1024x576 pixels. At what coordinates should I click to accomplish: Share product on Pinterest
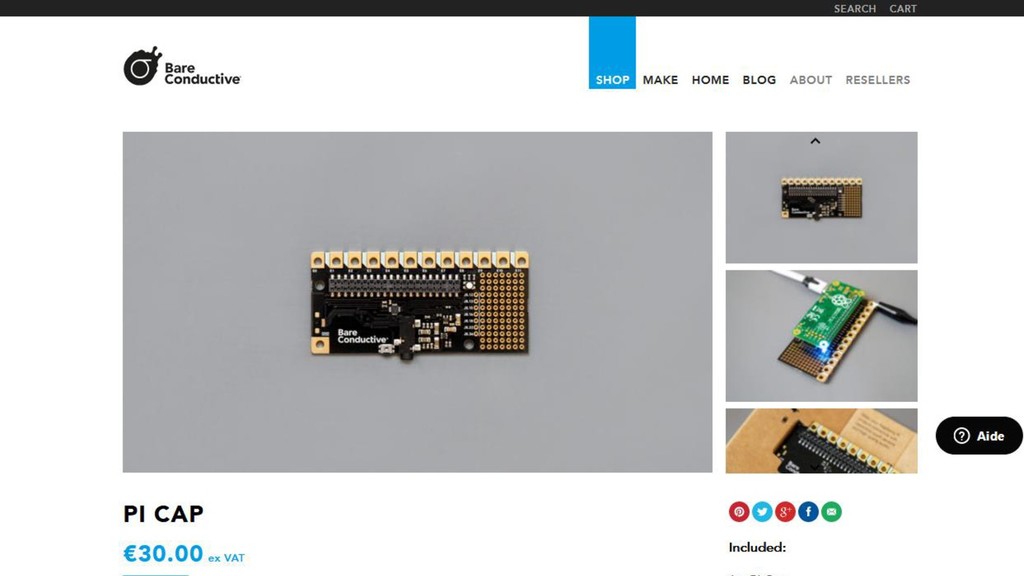click(x=739, y=511)
